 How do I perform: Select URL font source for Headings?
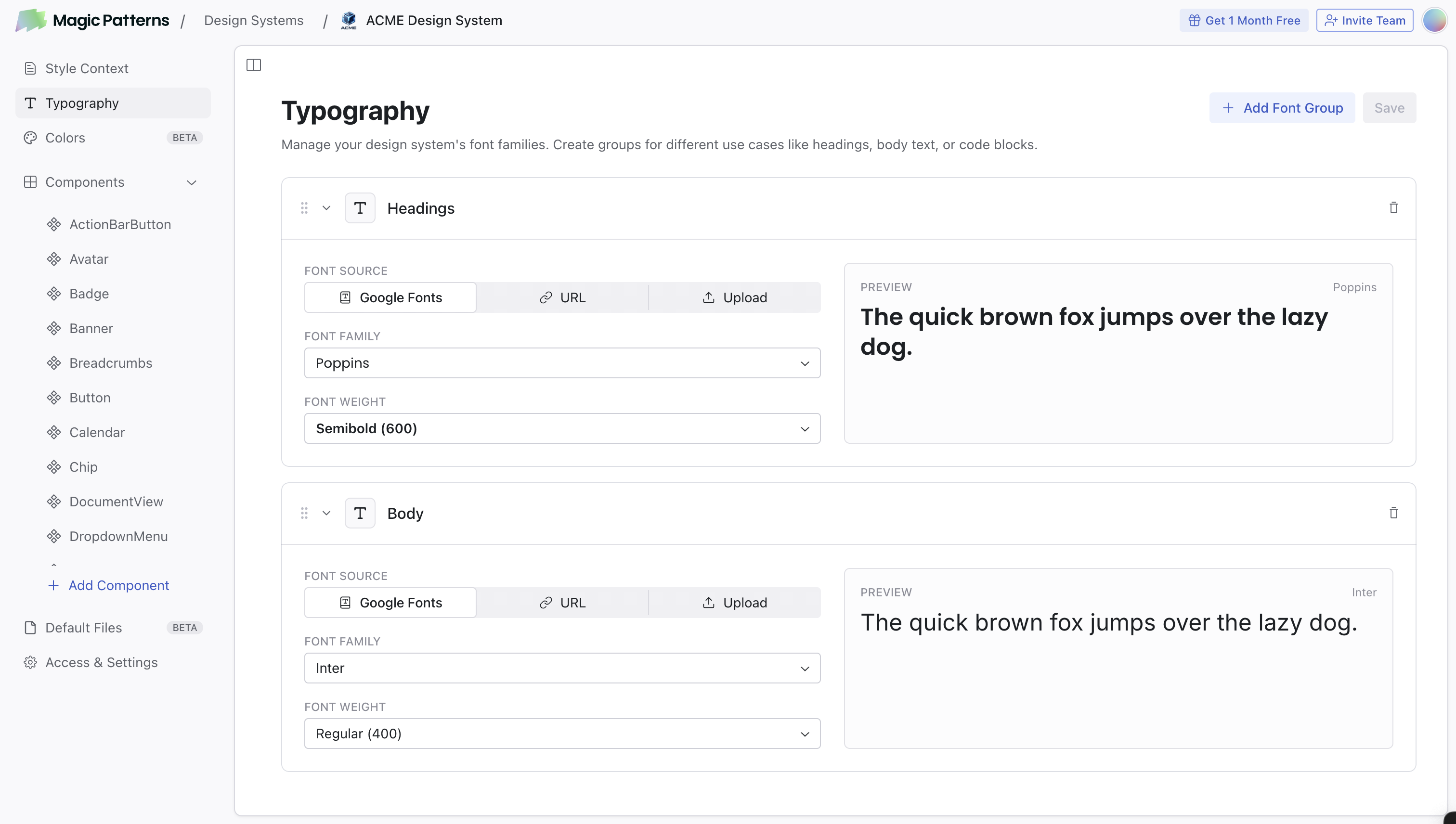562,297
